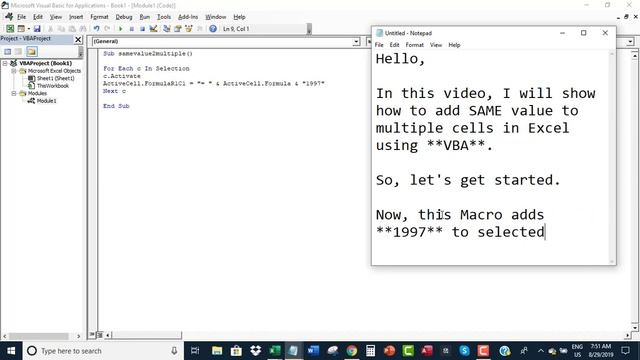Open the Add-Ins menu

tap(188, 17)
